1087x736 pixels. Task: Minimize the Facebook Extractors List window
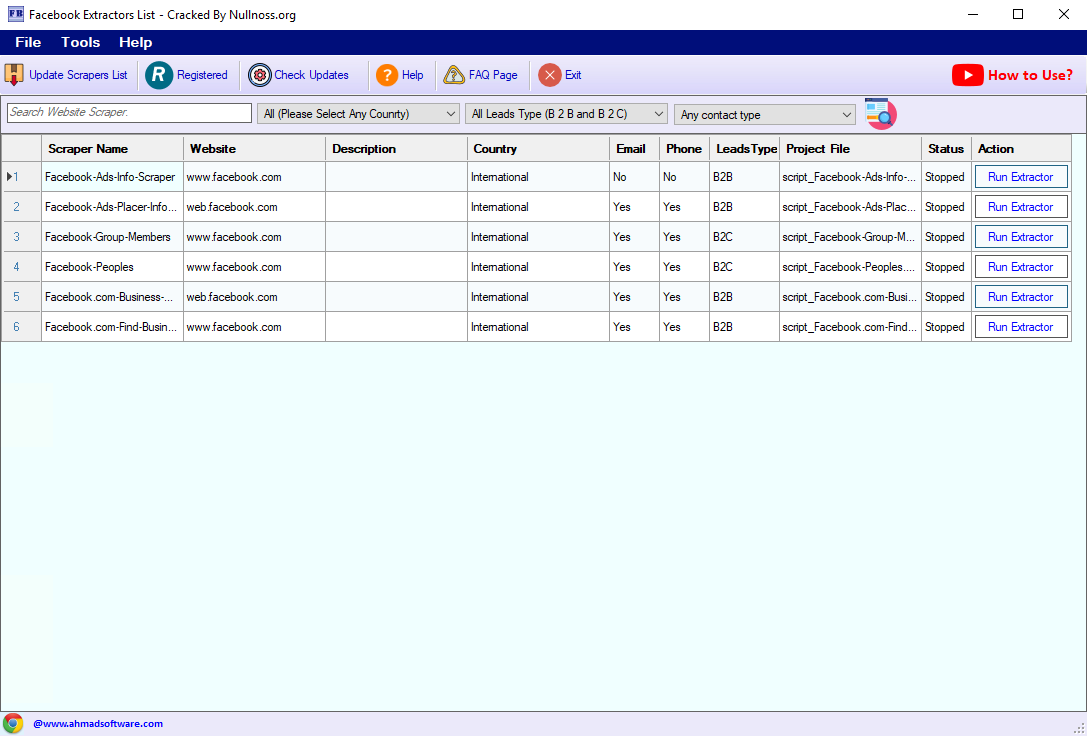pyautogui.click(x=973, y=15)
